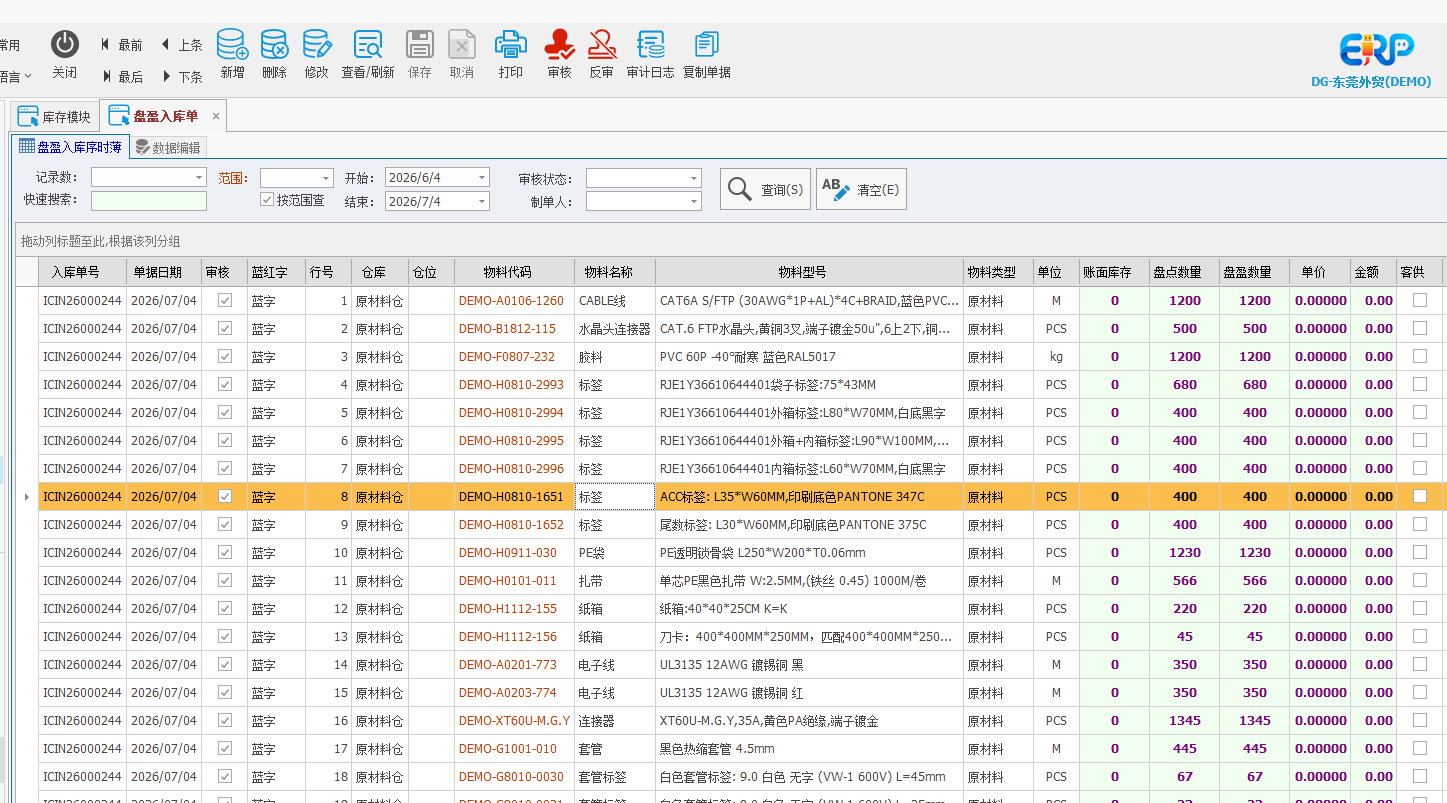Click the 修改 (edit) toolbar icon
Viewport: 1447px width, 803px height.
(317, 44)
